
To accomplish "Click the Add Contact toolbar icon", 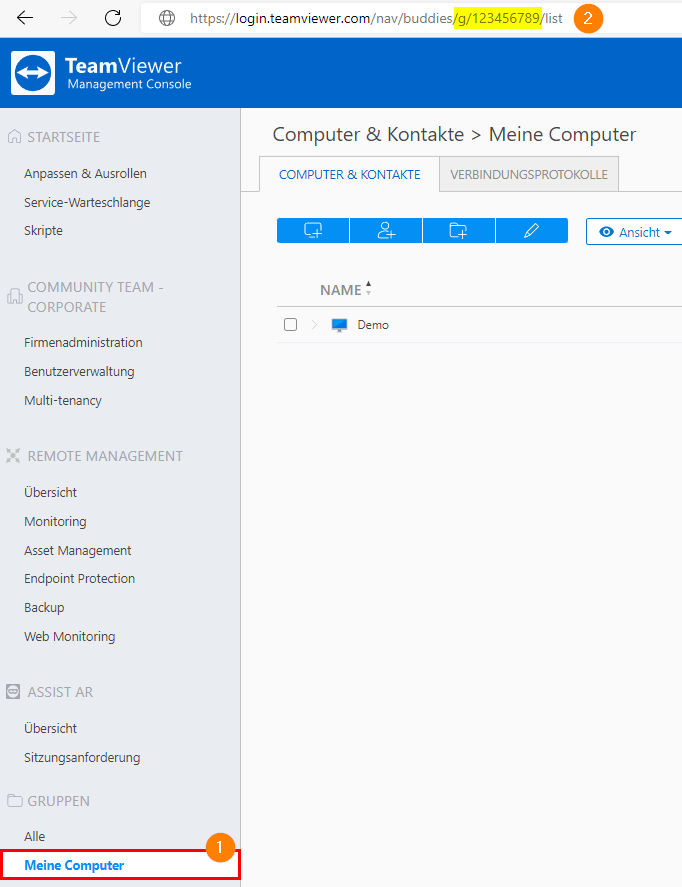I will tap(386, 230).
